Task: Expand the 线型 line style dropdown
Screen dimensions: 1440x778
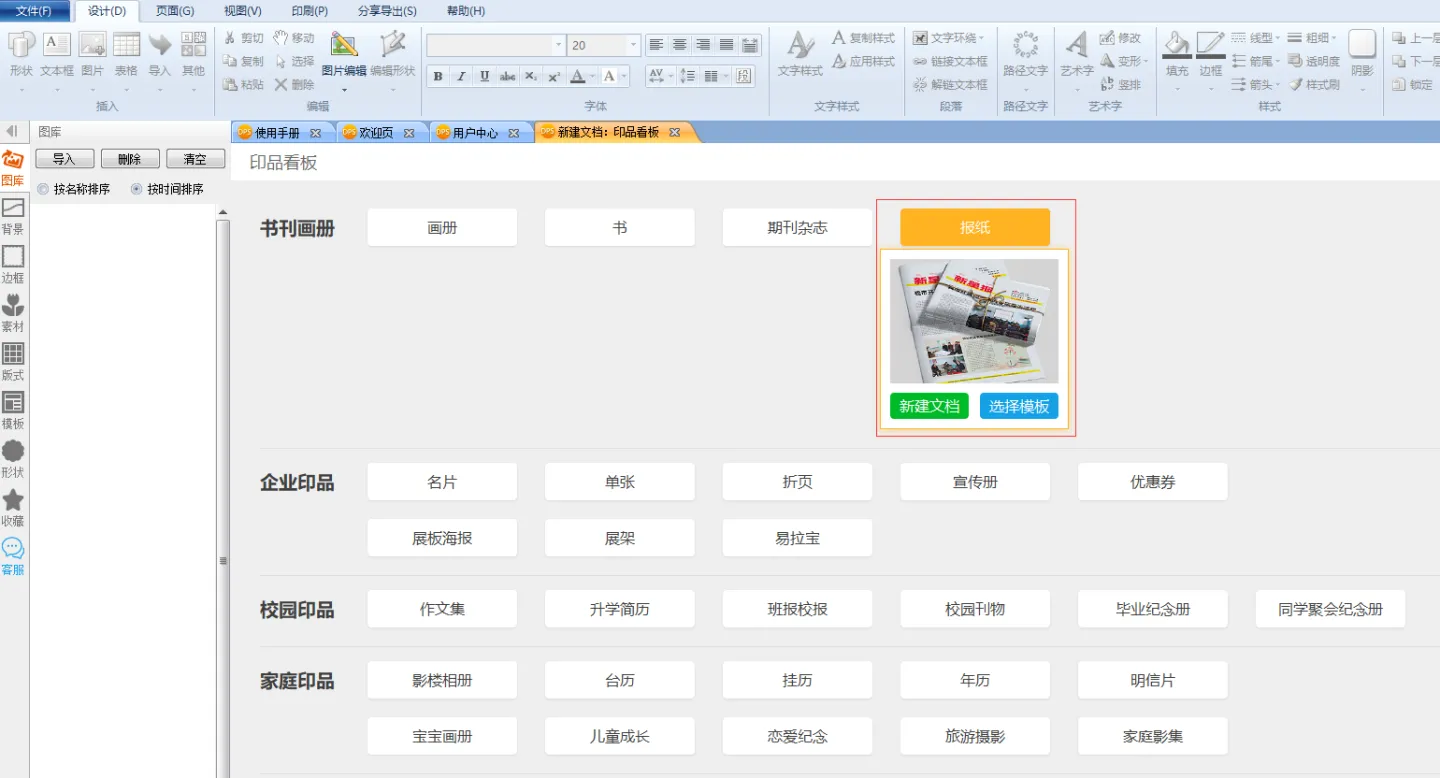Action: 1277,38
